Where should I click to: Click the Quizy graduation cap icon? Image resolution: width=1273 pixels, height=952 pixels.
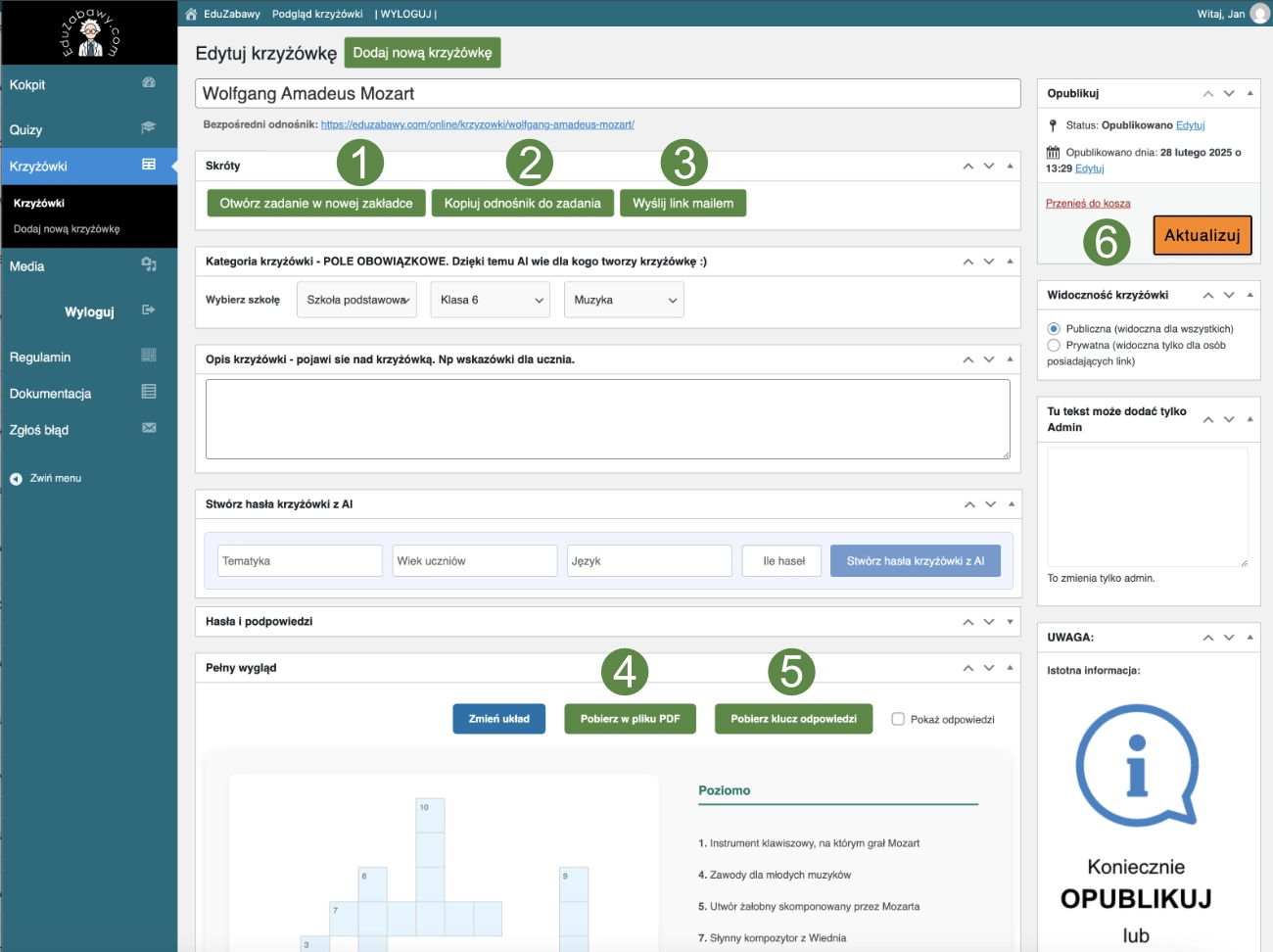tap(149, 127)
